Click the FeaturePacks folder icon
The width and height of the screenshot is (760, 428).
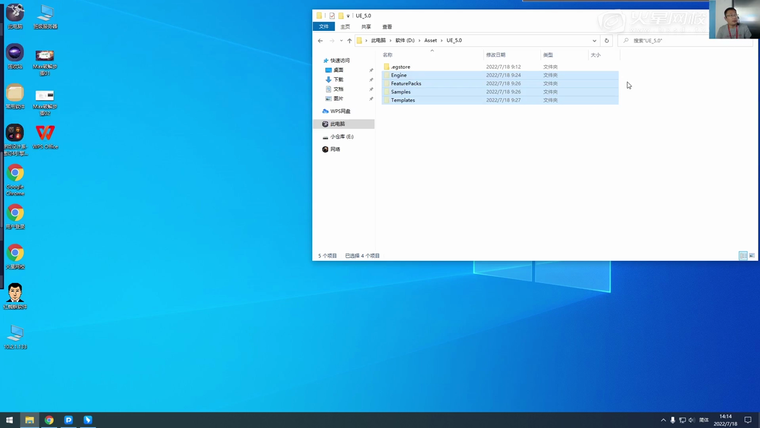(386, 84)
